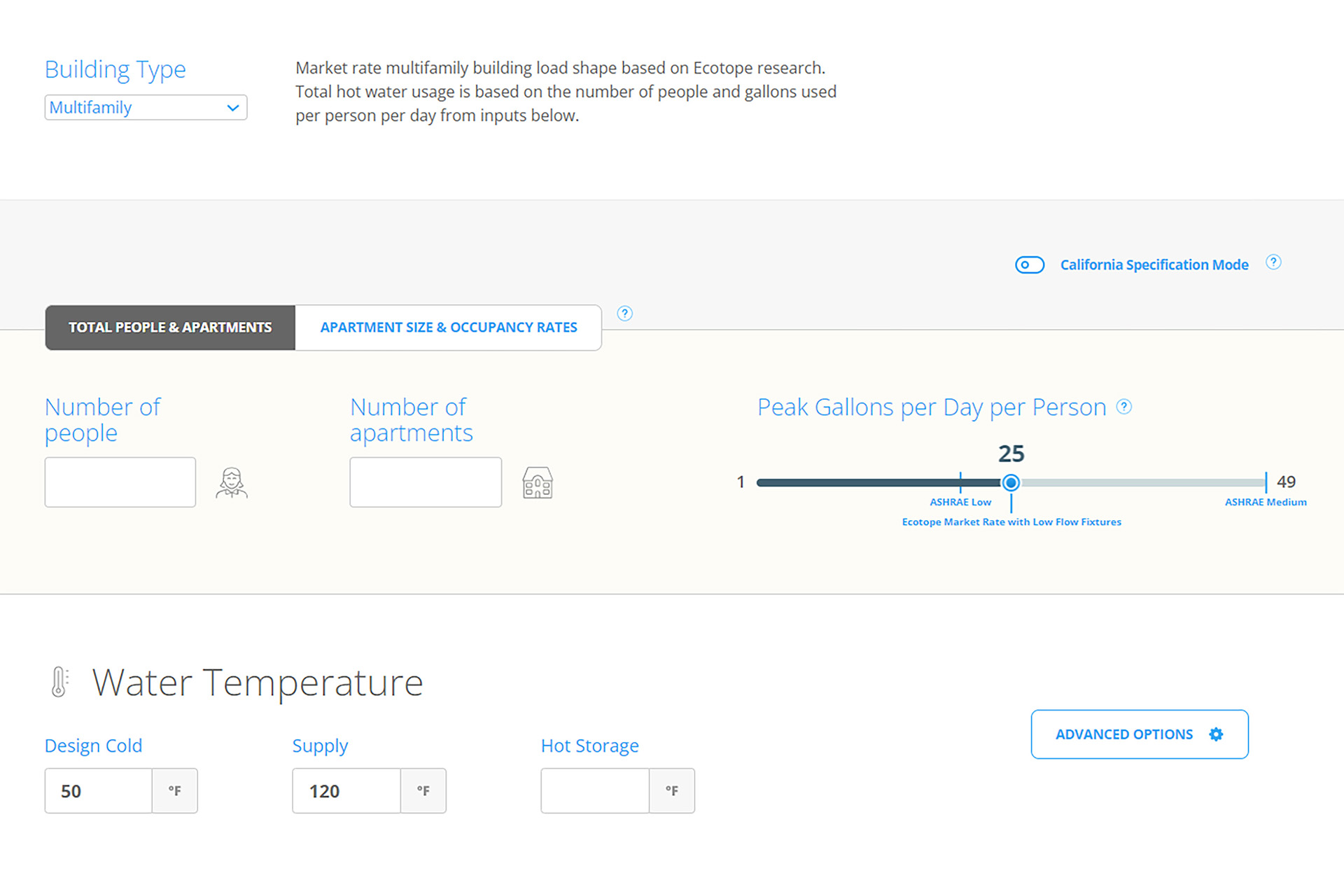Screen dimensions: 1344x896
Task: Click the person icon beside Number of people
Action: point(232,482)
